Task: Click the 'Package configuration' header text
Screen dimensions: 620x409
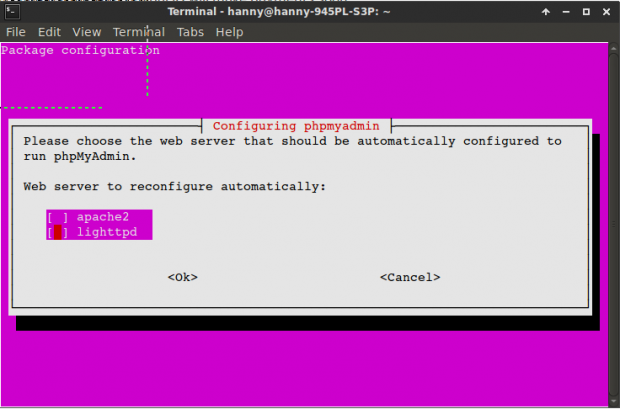Action: pyautogui.click(x=80, y=51)
